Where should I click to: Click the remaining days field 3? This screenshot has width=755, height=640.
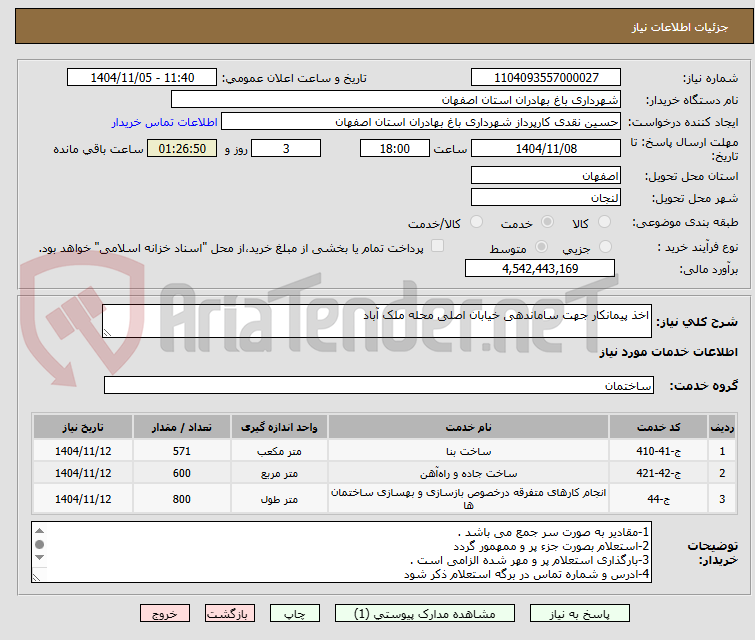[286, 148]
